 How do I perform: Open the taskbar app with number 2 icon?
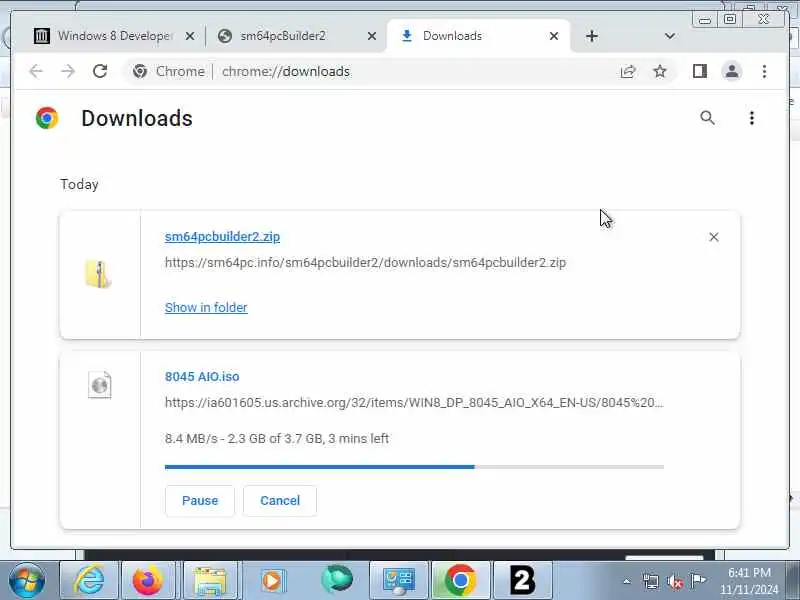pyautogui.click(x=523, y=580)
